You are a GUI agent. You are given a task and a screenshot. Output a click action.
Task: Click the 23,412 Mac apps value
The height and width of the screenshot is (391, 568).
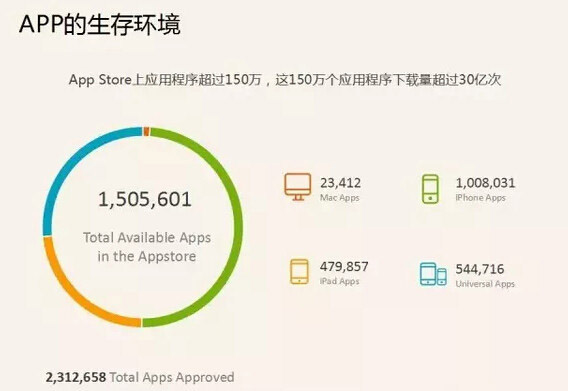click(x=340, y=183)
